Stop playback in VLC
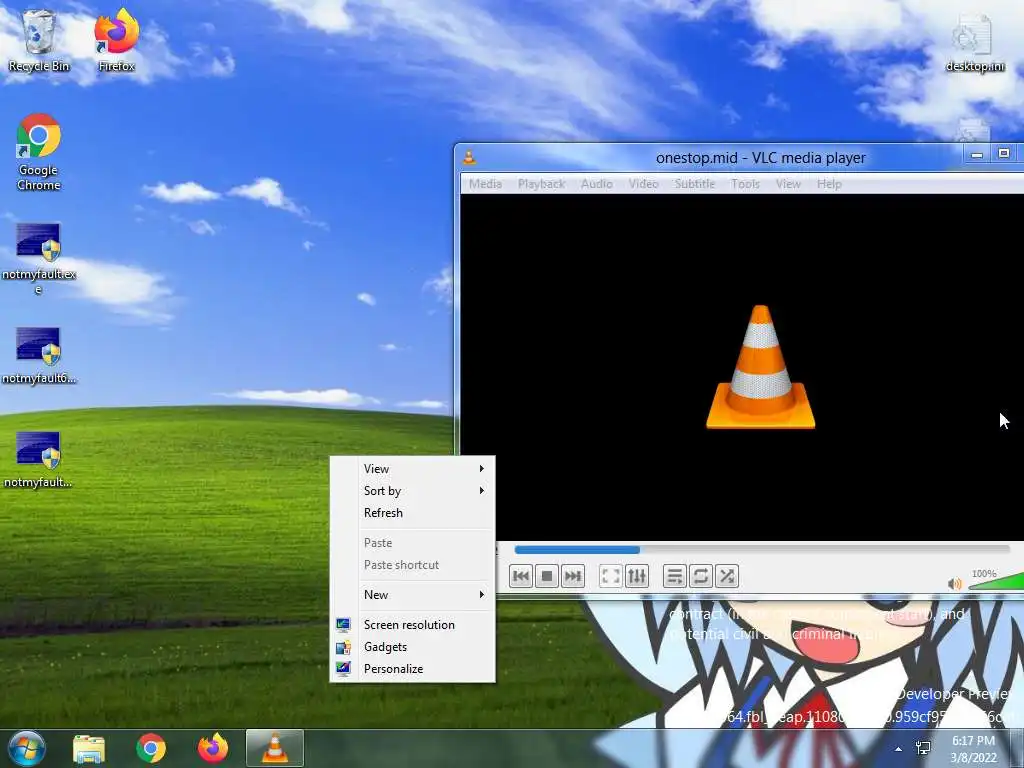The image size is (1024, 768). tap(547, 576)
